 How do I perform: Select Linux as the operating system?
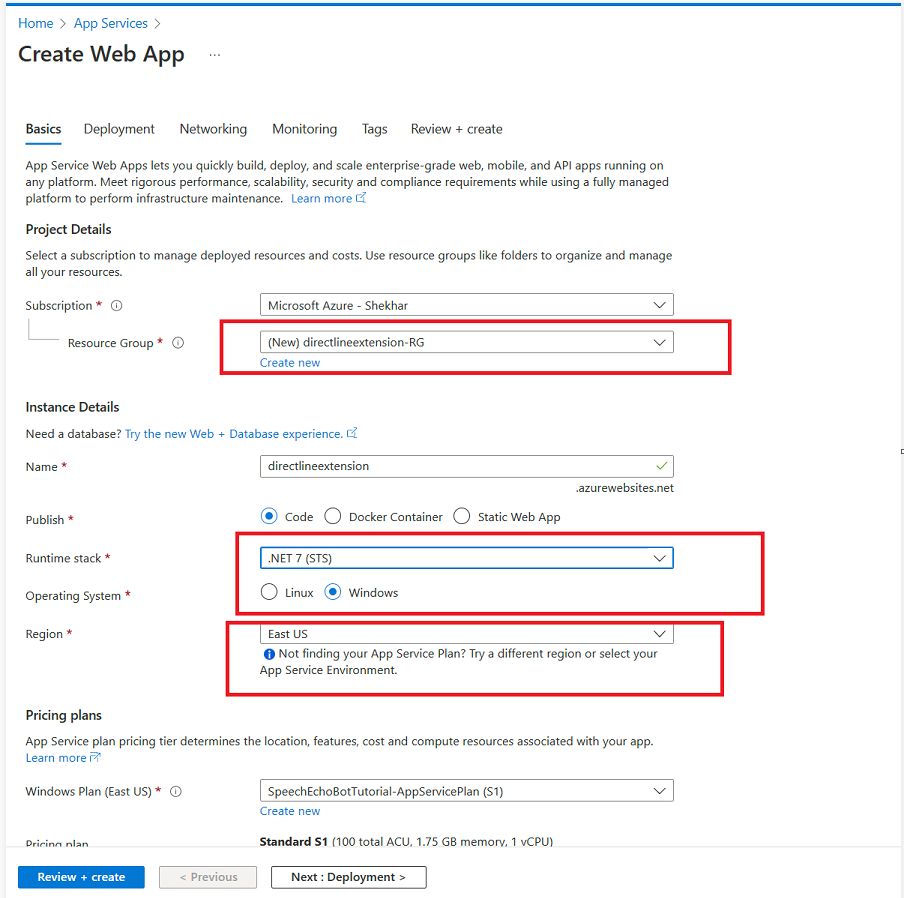267,592
